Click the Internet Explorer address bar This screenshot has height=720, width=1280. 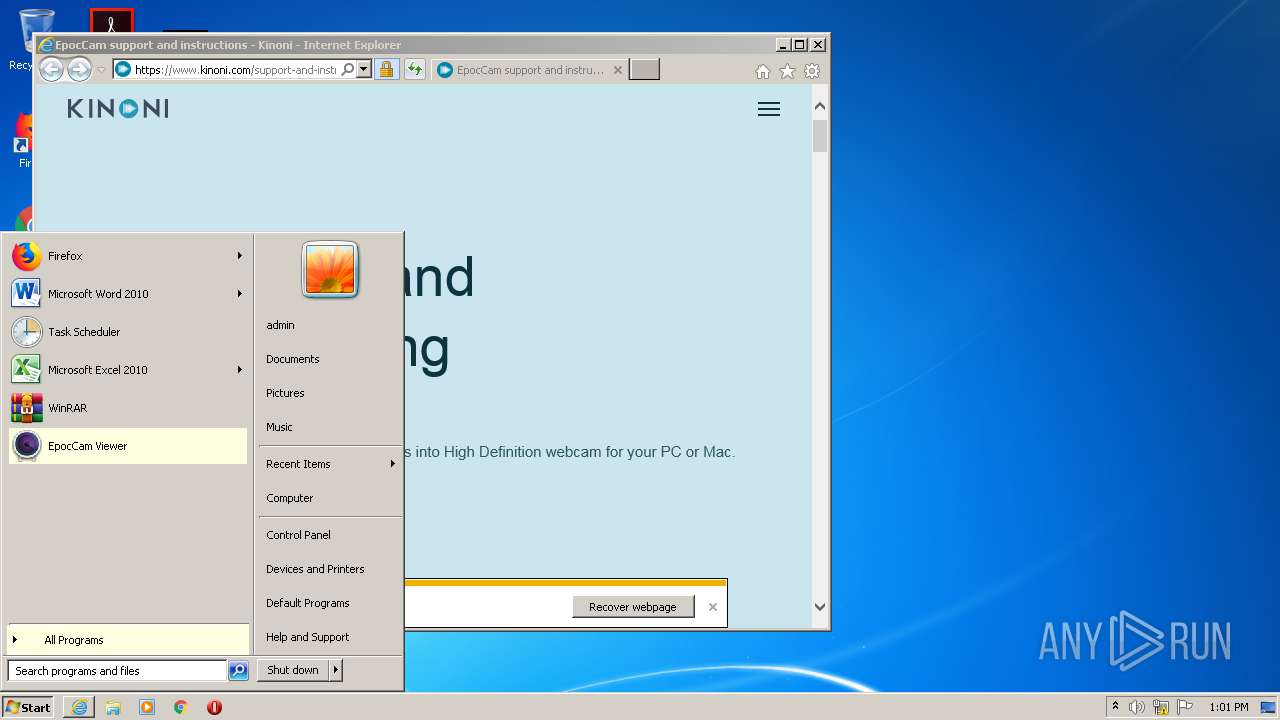[235, 70]
